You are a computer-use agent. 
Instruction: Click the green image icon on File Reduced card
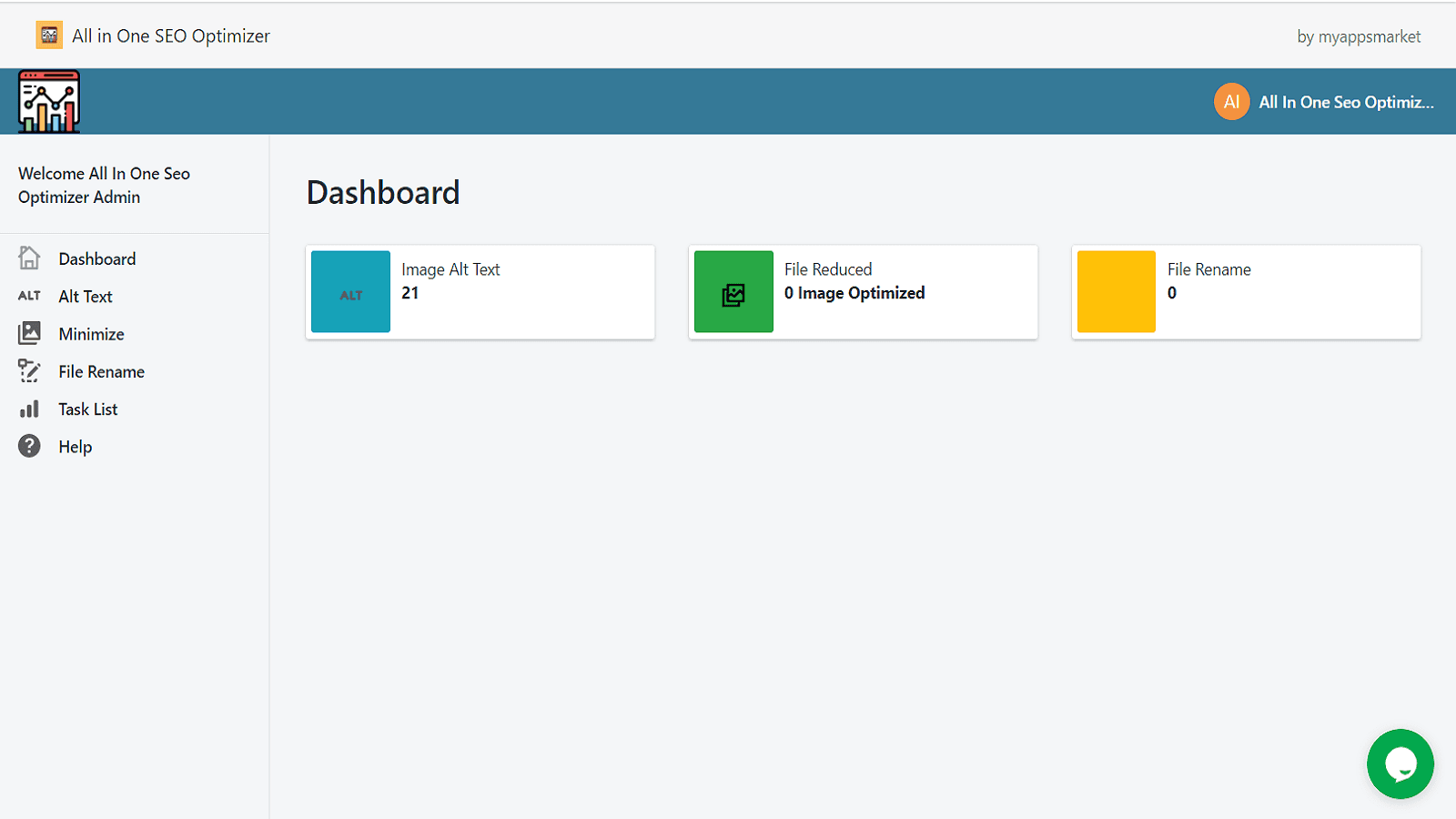pos(733,291)
